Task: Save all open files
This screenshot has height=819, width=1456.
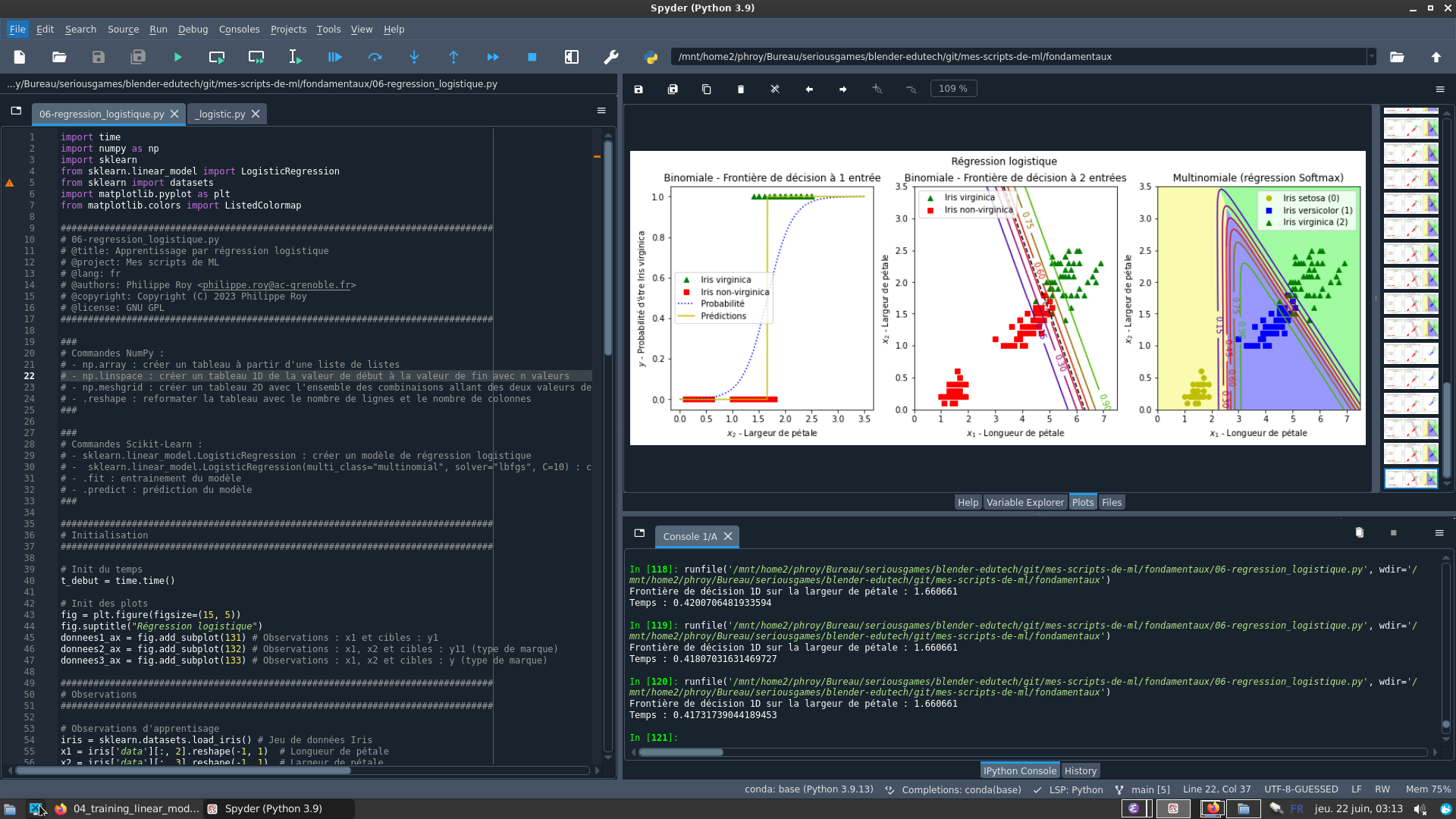Action: coord(138,57)
